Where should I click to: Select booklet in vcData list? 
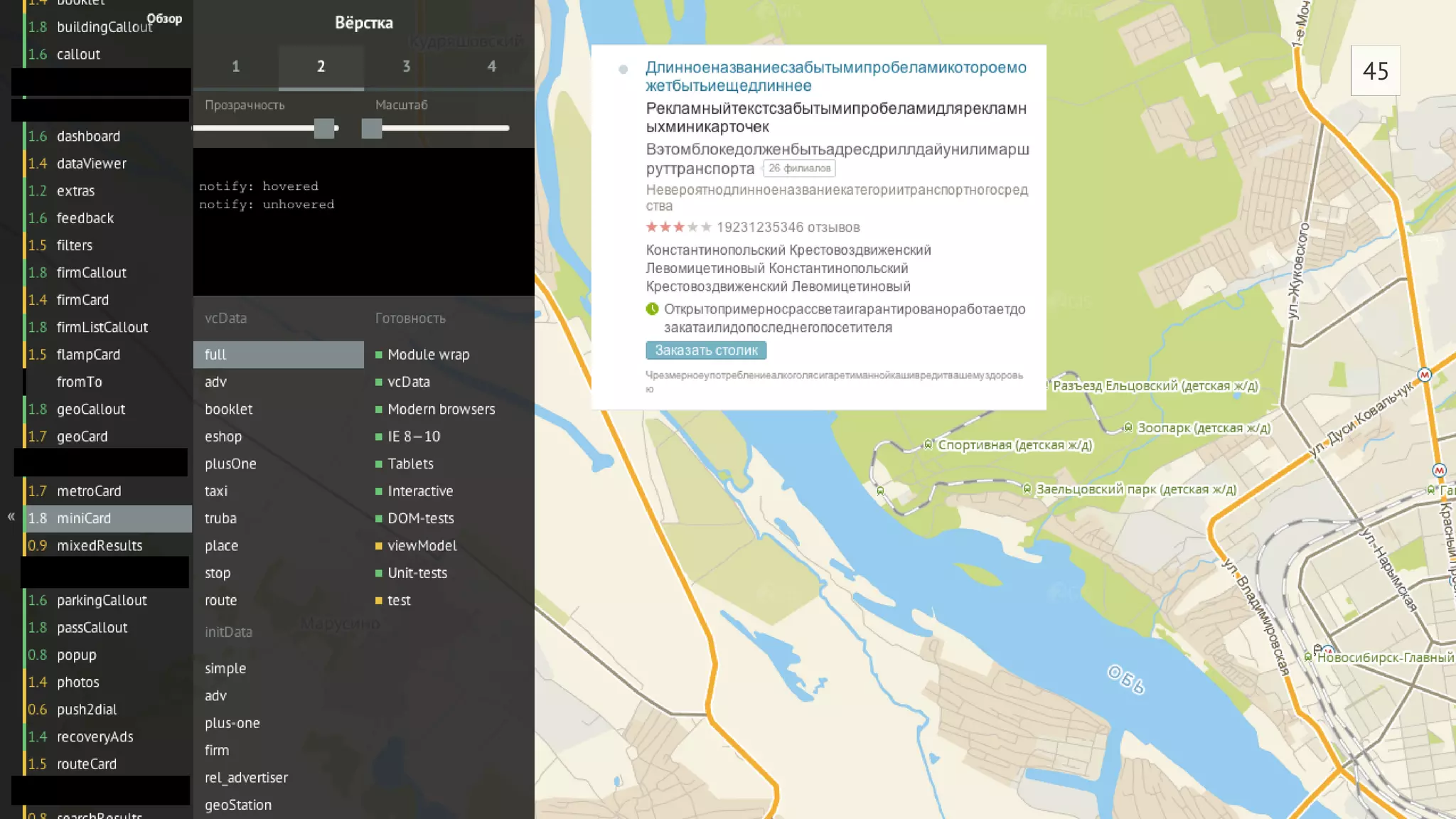click(229, 409)
